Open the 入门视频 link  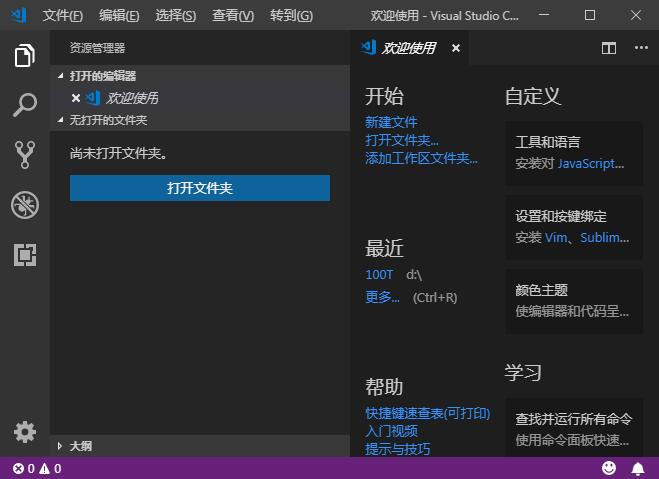pos(391,431)
